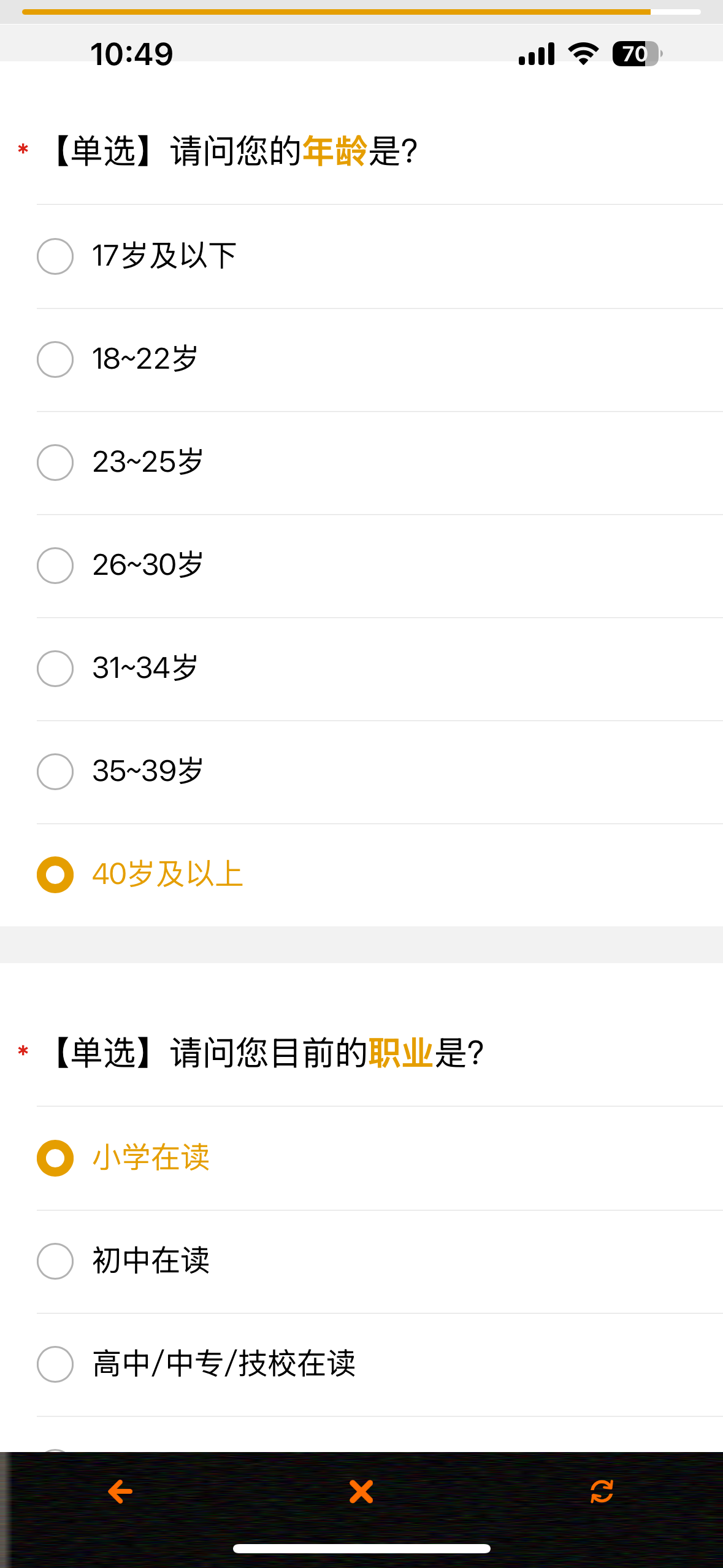
Task: Tap the selected 40岁及以上 radio button
Action: tap(55, 874)
